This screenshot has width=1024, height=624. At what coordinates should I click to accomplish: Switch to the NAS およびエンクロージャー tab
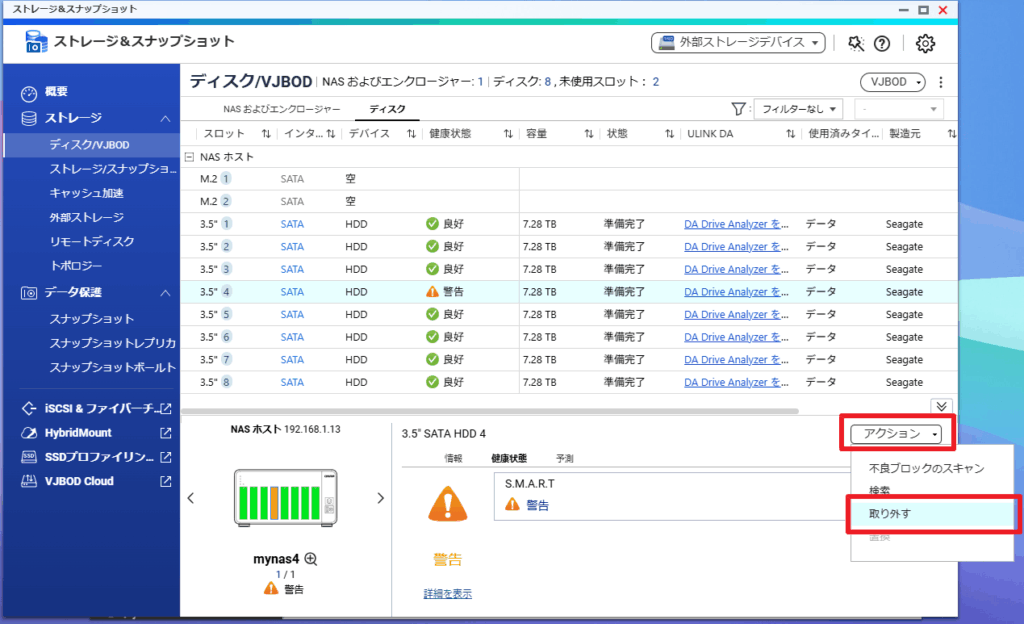(281, 109)
